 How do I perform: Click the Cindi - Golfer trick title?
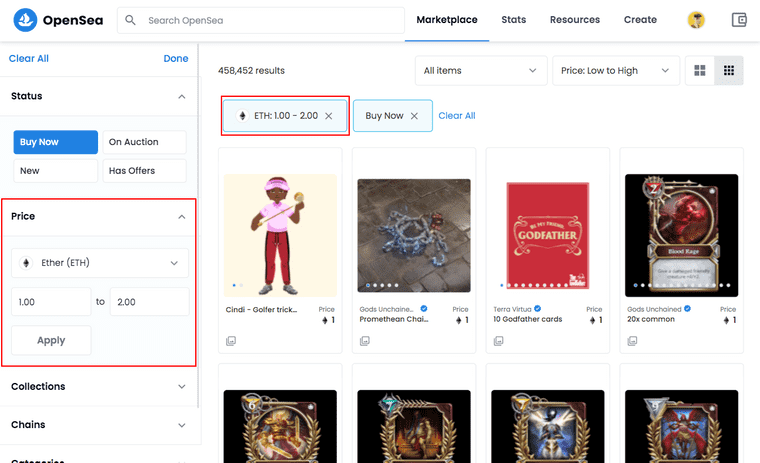pos(261,310)
